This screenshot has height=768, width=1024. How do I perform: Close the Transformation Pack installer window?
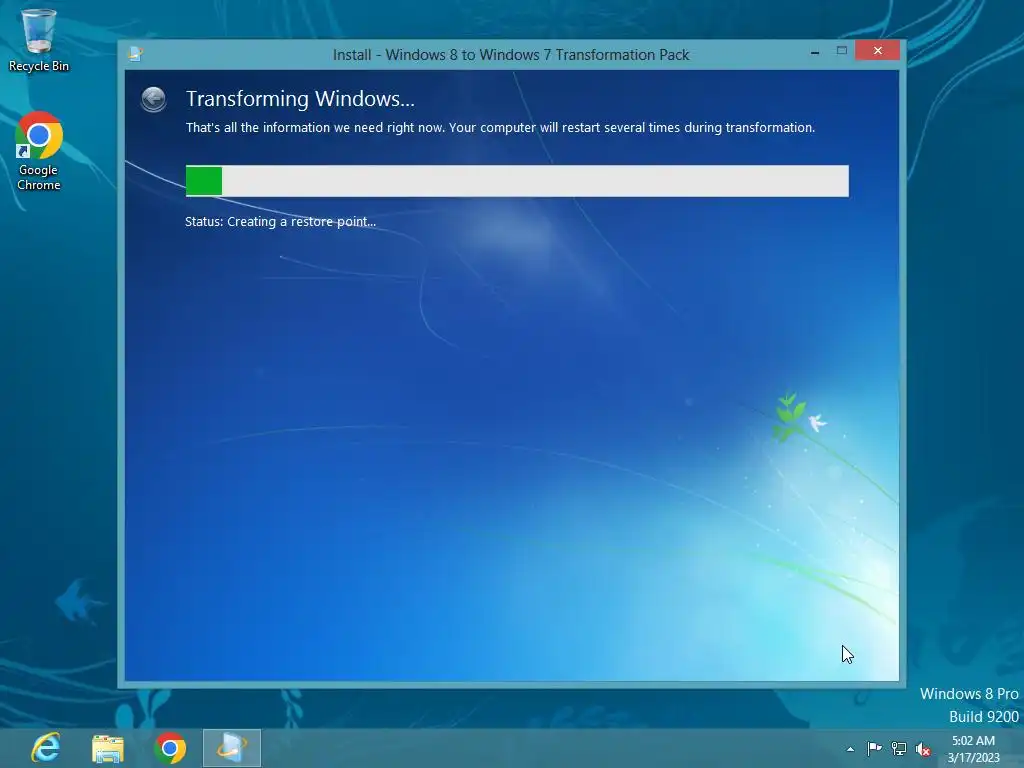tap(877, 50)
